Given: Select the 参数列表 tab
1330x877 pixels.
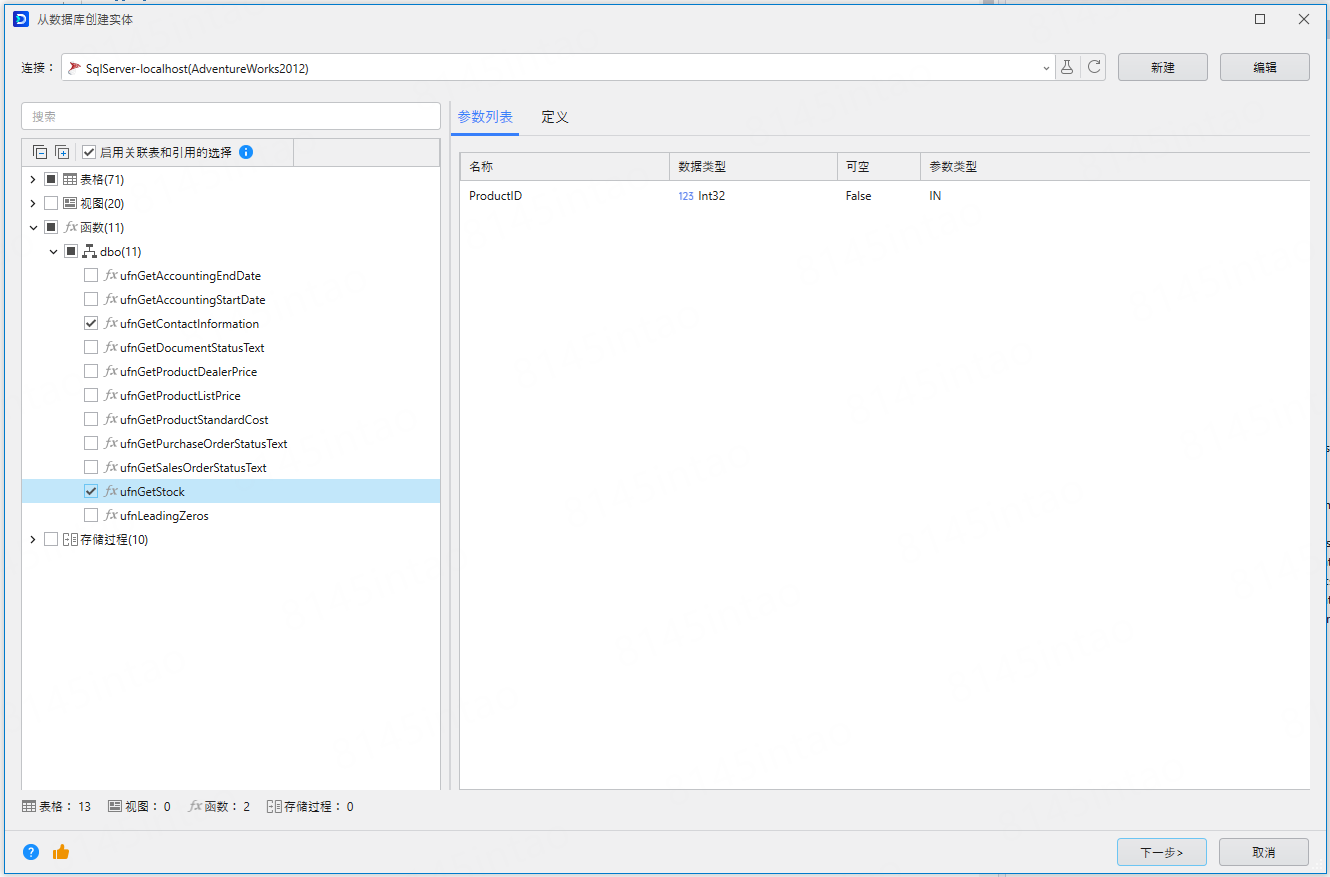Looking at the screenshot, I should (485, 117).
